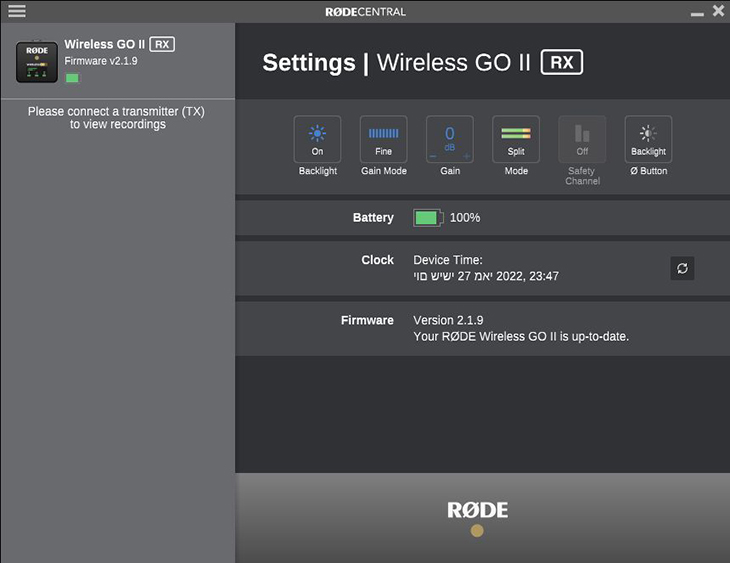
Task: Switch the Gain Mode Fine tile
Action: pyautogui.click(x=383, y=139)
